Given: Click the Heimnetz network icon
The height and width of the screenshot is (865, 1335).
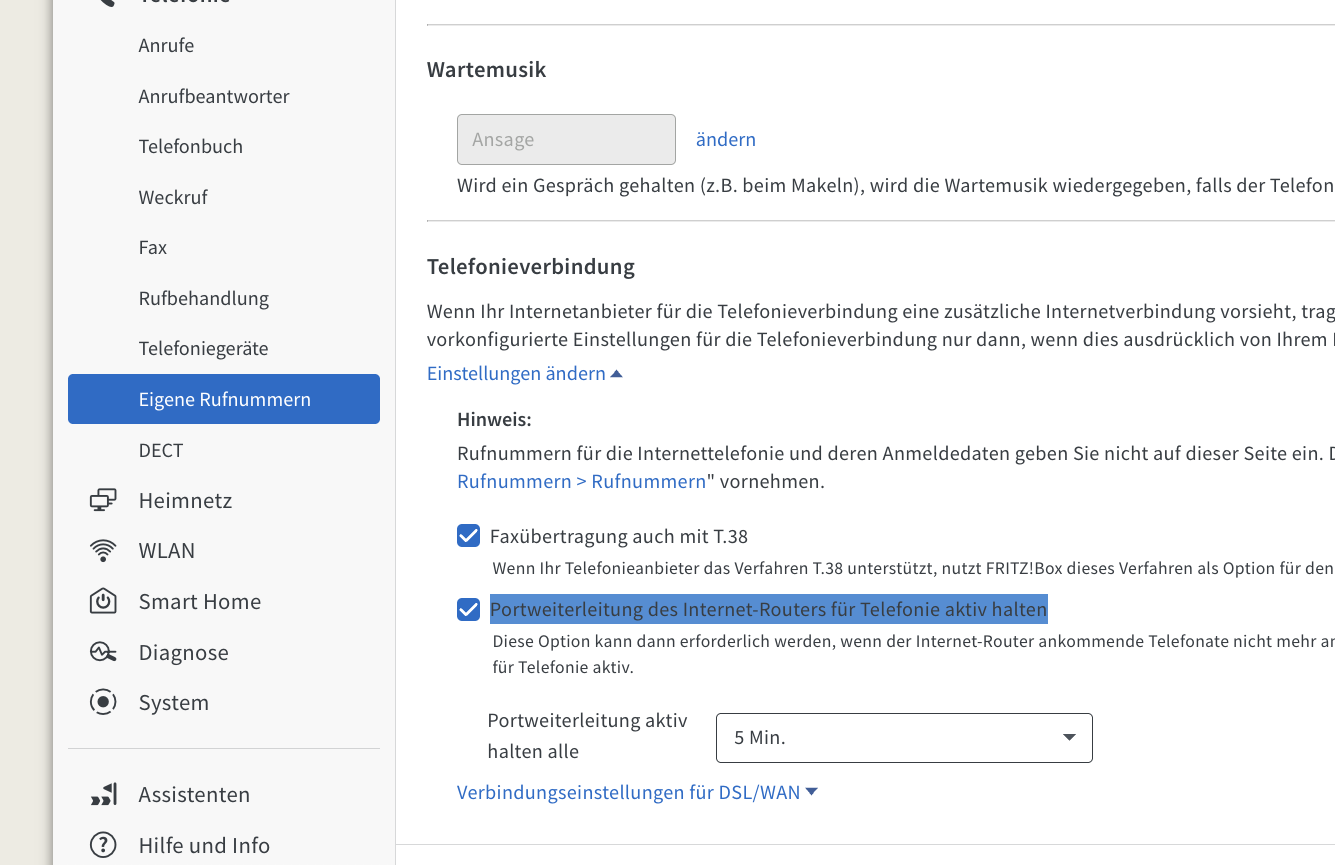Looking at the screenshot, I should click(x=103, y=500).
